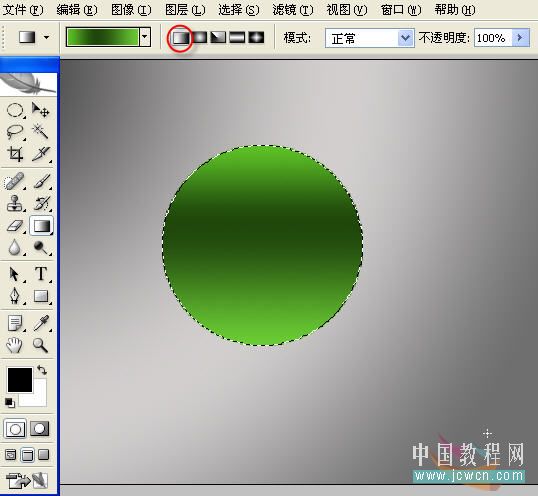538x496 pixels.
Task: Open the opacity slider arrow
Action: [520, 38]
